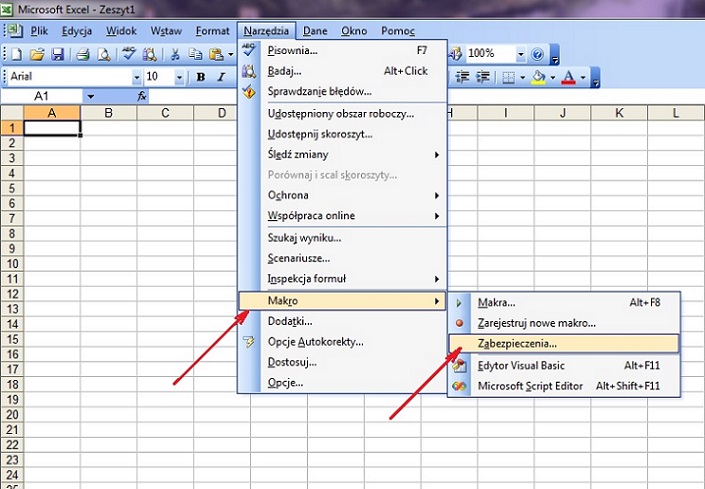Run spelling check from the toolbar ABC icon

pyautogui.click(x=129, y=53)
